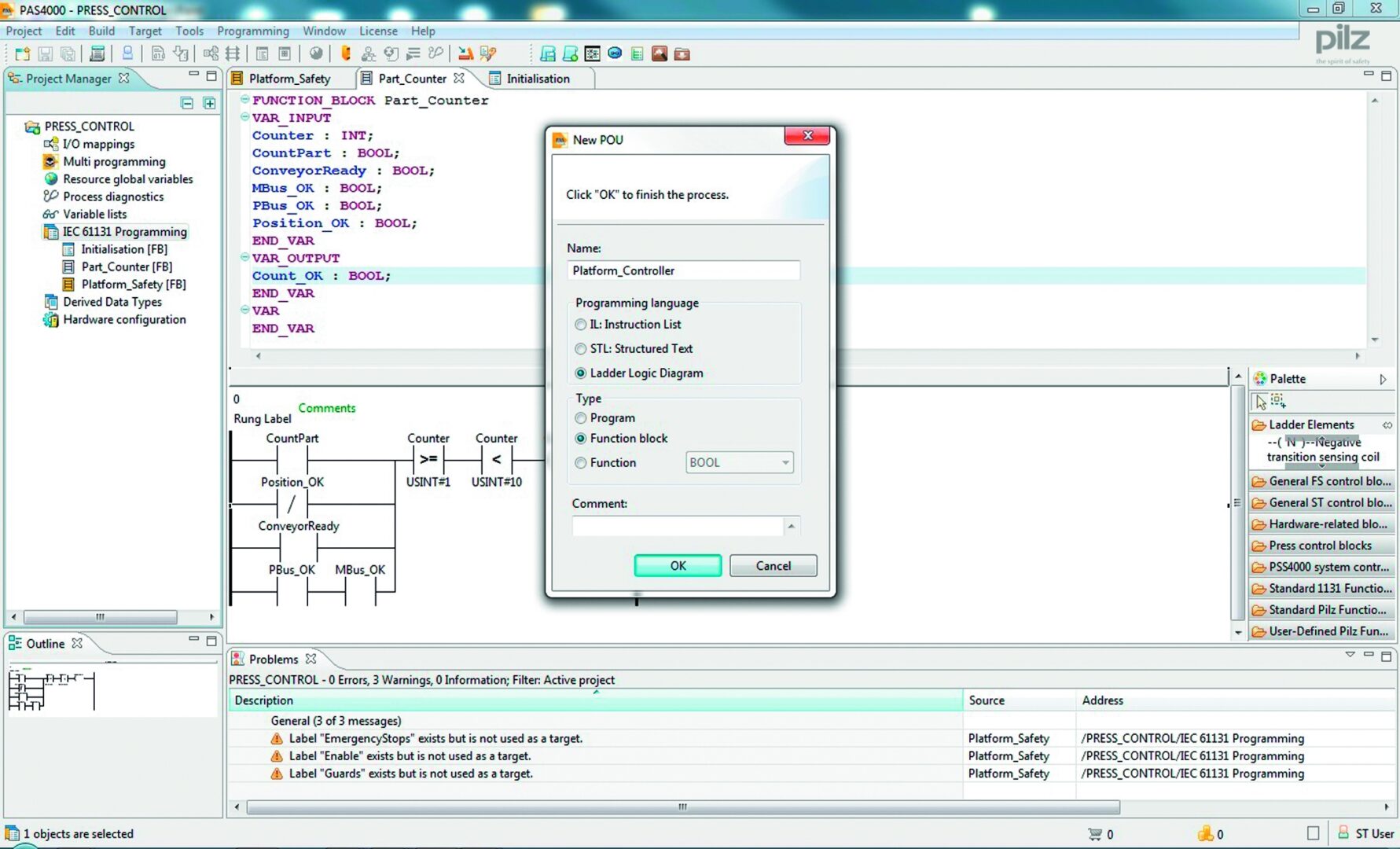The width and height of the screenshot is (1400, 849).
Task: Select IL: Instruction List language
Action: click(x=580, y=325)
